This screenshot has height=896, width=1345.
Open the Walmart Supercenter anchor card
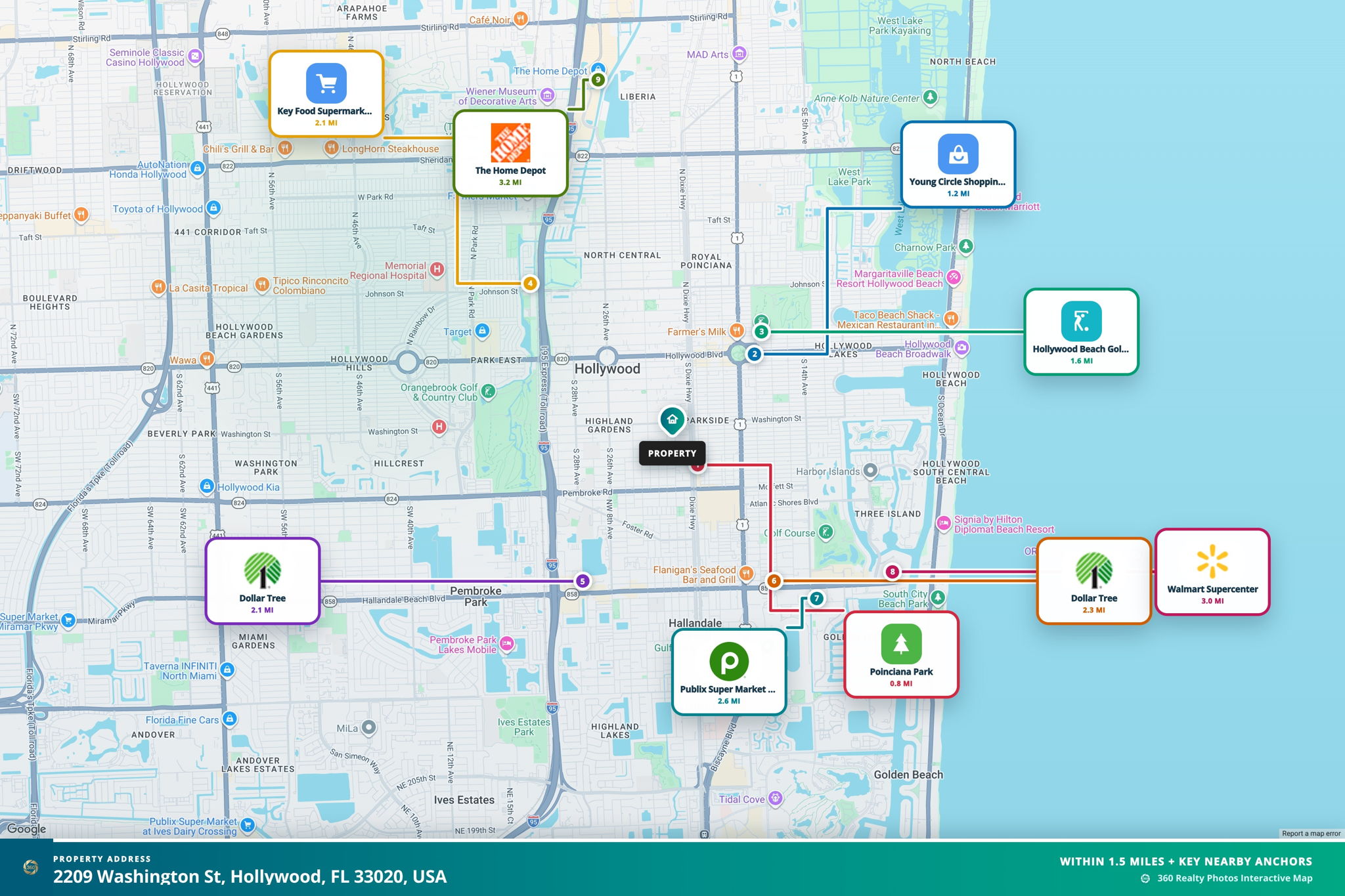tap(1212, 572)
